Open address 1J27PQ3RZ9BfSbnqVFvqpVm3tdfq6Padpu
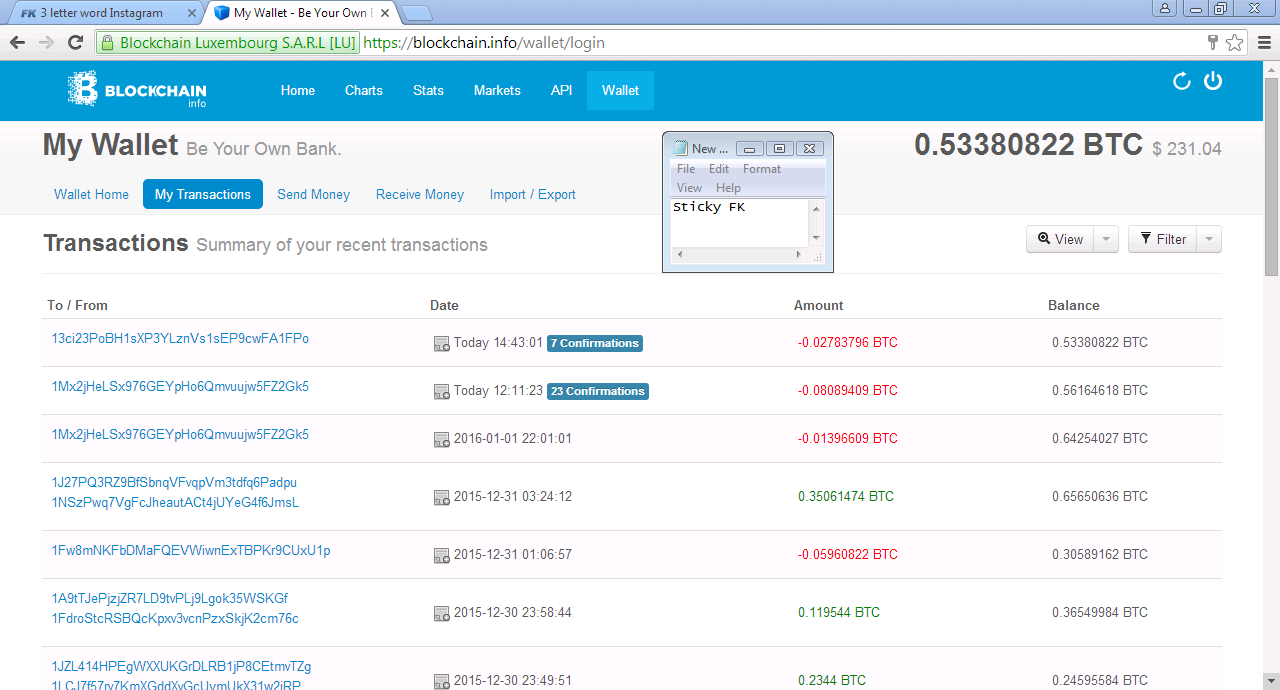Image resolution: width=1280 pixels, height=690 pixels. (x=174, y=482)
